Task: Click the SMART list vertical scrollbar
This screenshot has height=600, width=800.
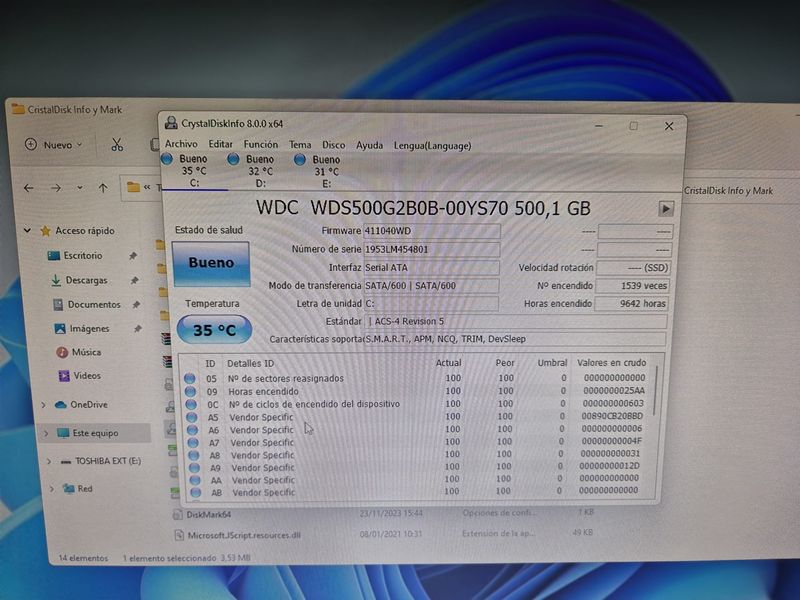Action: (655, 390)
